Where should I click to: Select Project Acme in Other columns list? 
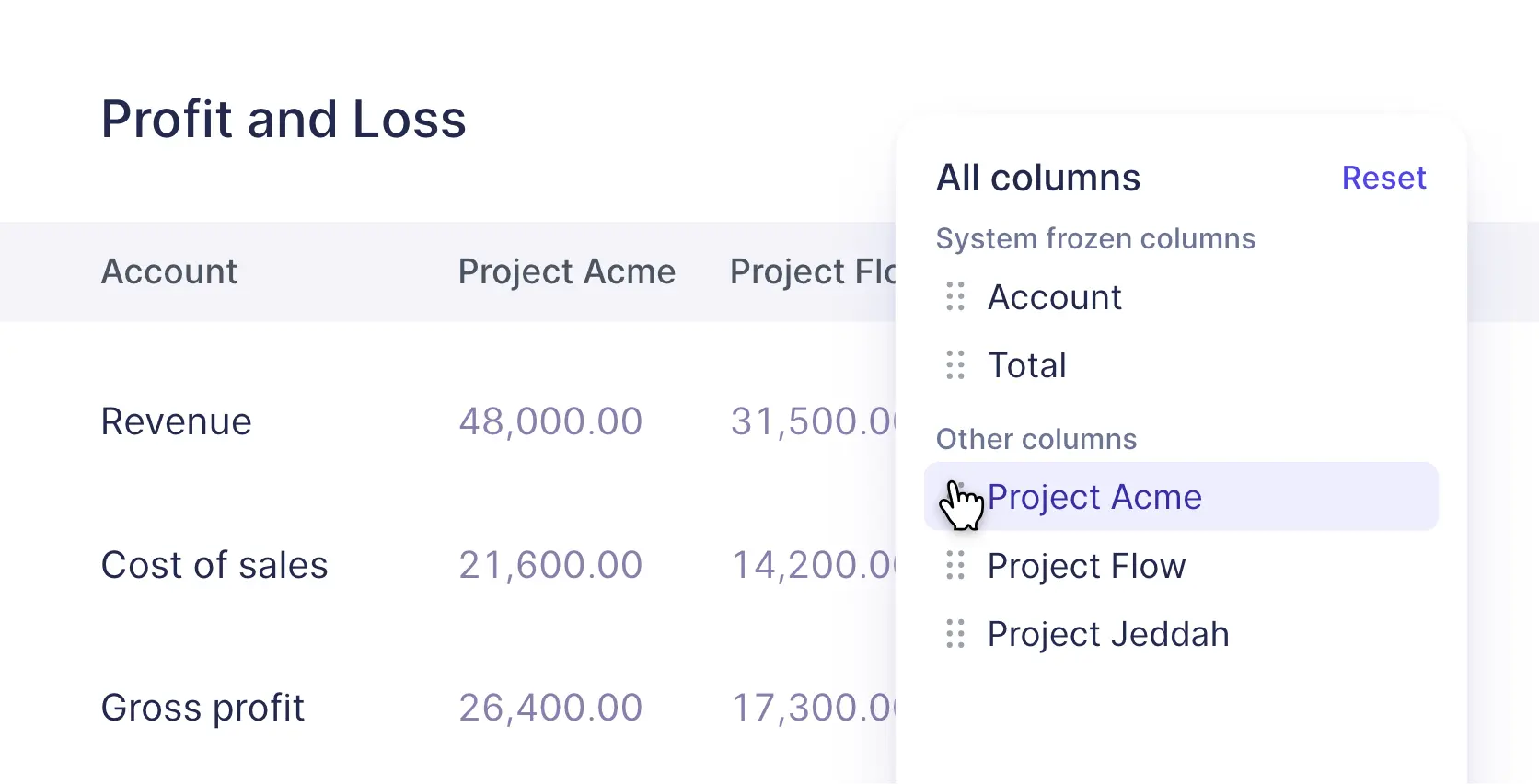pos(1181,497)
